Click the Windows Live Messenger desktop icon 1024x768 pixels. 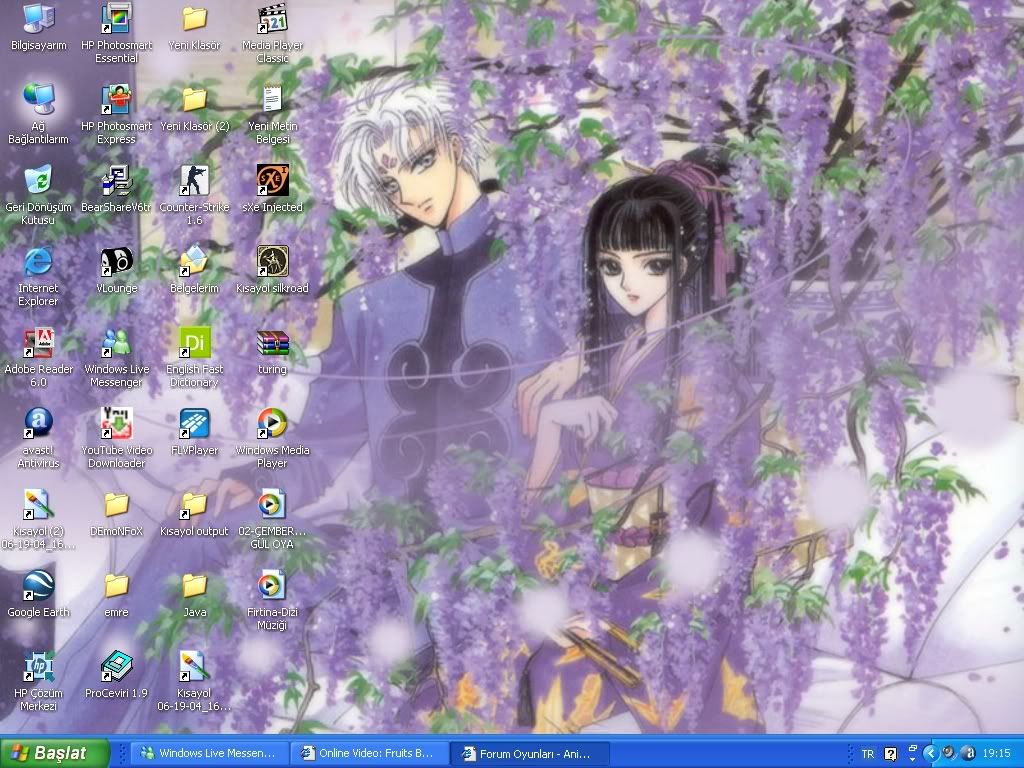[x=116, y=357]
